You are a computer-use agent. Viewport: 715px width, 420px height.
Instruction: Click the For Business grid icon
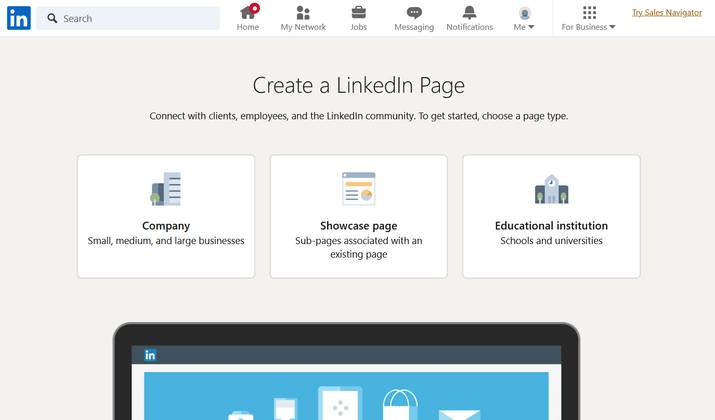pos(589,12)
